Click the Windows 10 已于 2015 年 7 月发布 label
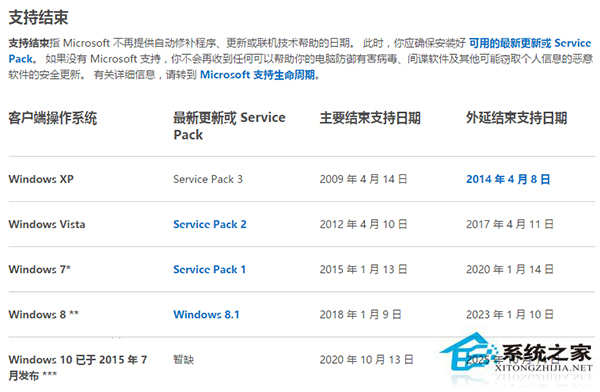The image size is (600, 392). click(x=78, y=368)
